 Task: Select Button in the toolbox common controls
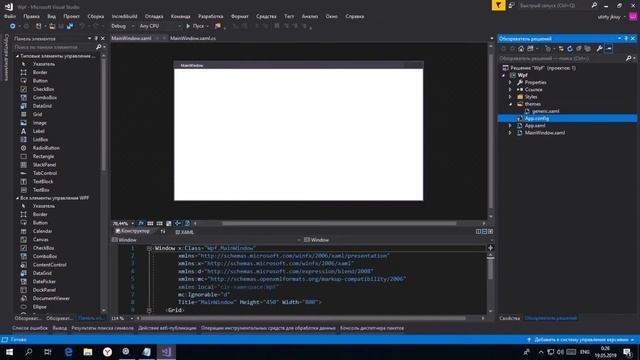[x=40, y=81]
